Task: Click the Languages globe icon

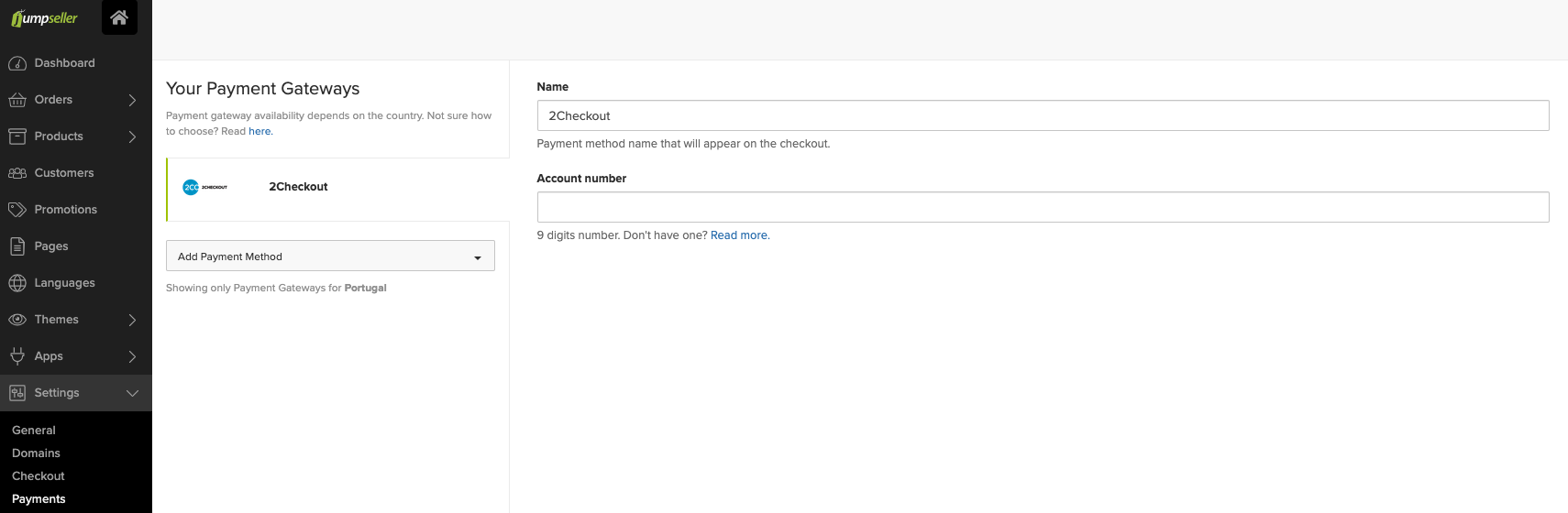Action: point(17,283)
